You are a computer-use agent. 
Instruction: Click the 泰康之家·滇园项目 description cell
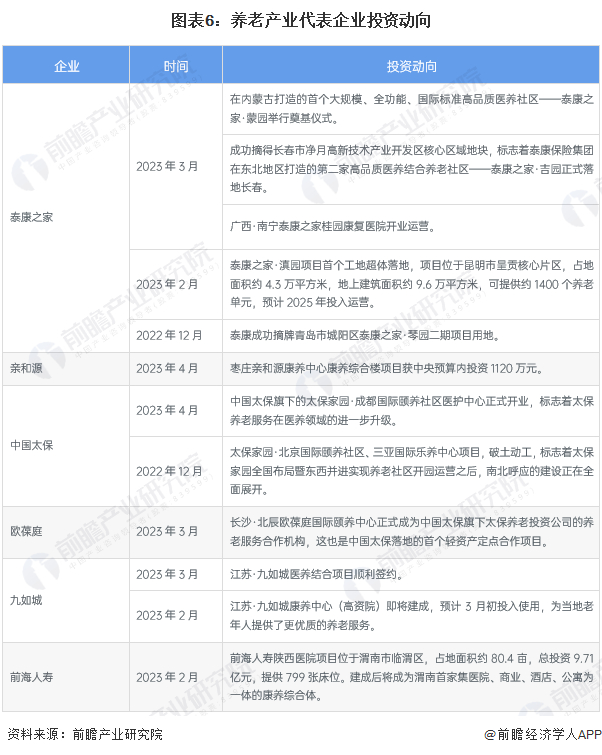[x=411, y=284]
